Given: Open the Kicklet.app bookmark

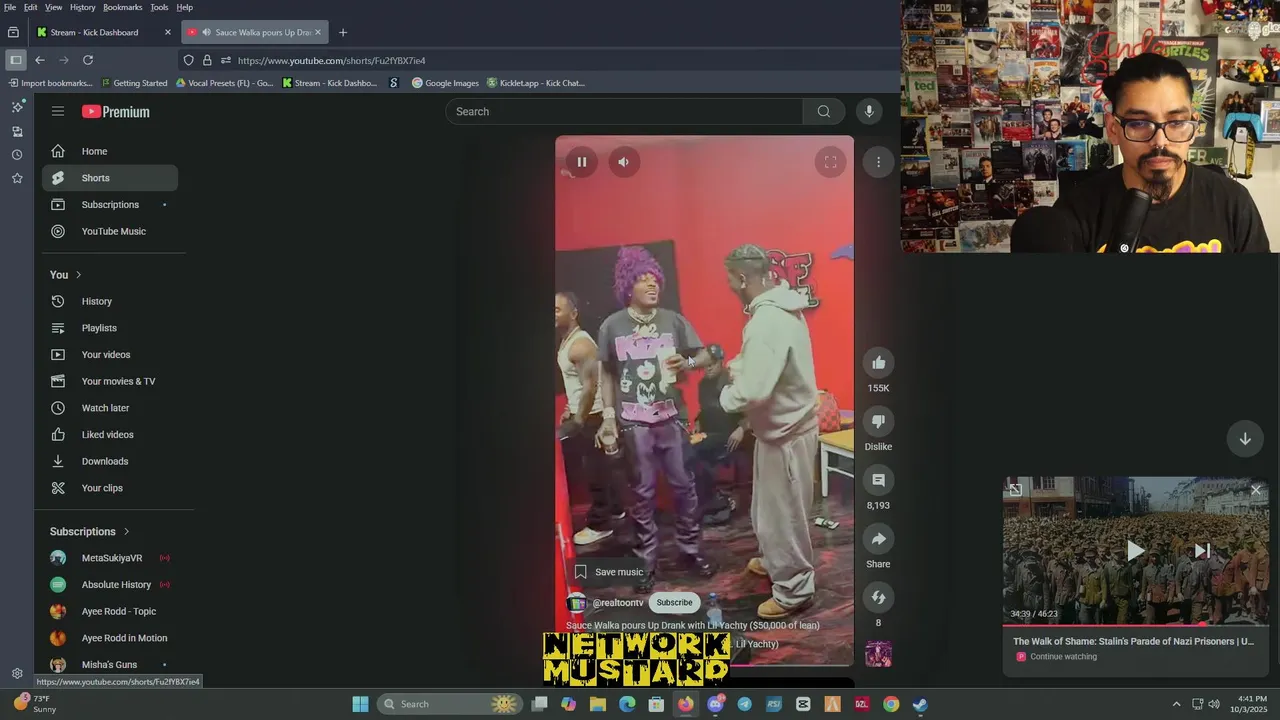Looking at the screenshot, I should 535,83.
